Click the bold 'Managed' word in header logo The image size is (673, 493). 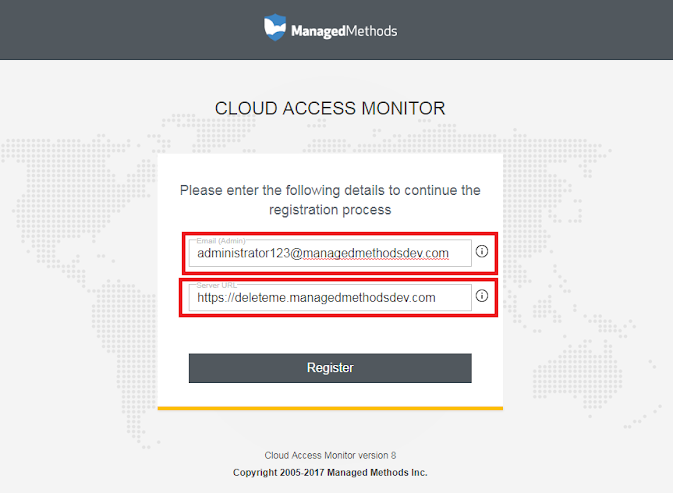click(x=317, y=31)
